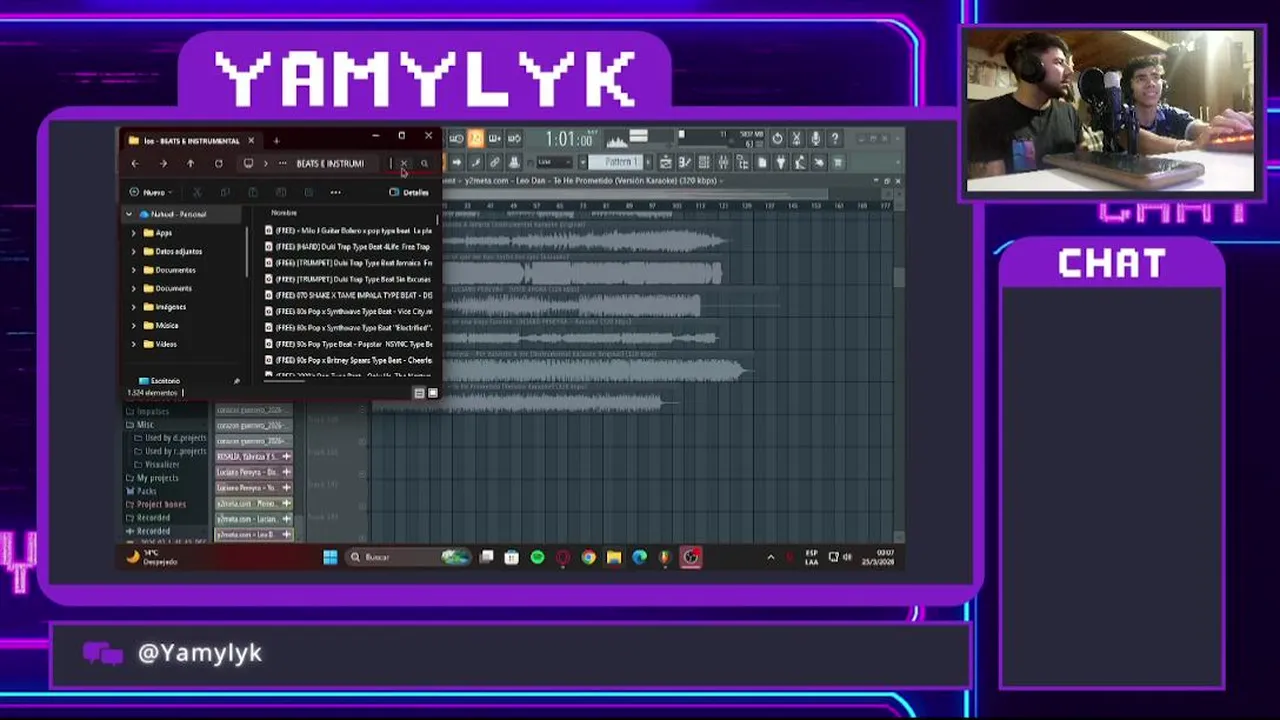Expand the Música folder node
This screenshot has width=1280, height=720.
click(x=134, y=325)
